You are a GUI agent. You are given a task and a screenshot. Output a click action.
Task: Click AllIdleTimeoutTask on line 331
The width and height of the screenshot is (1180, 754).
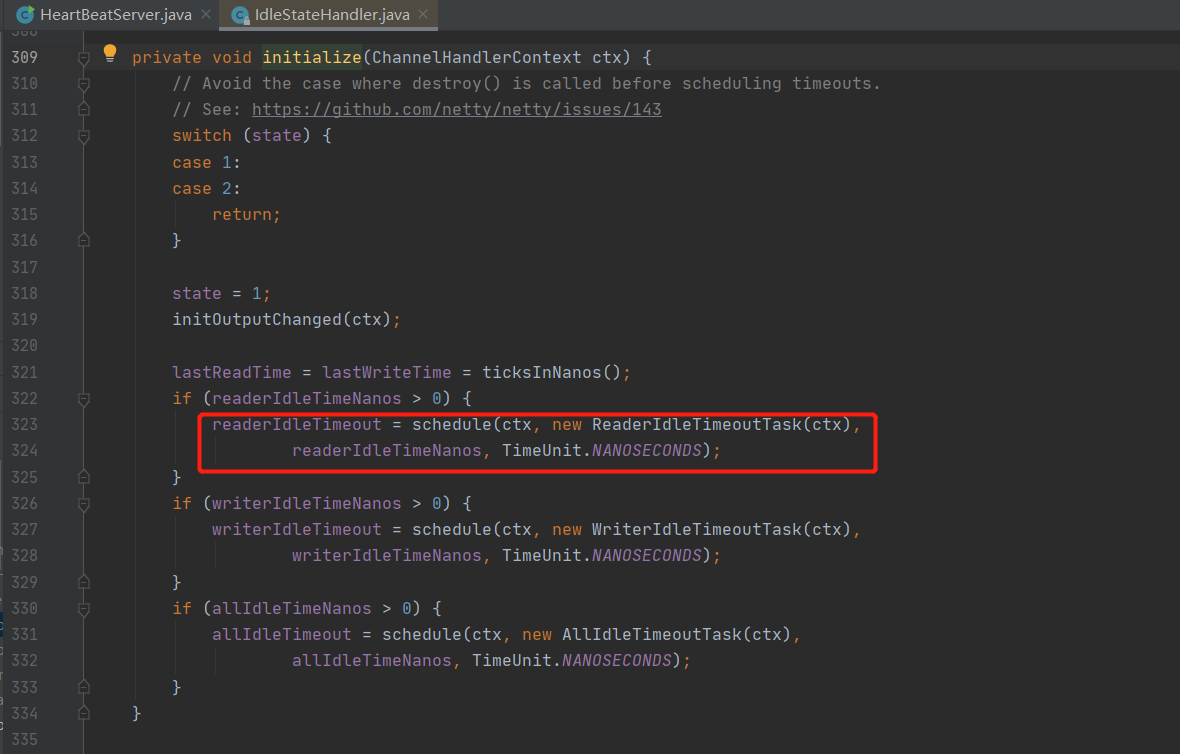click(652, 634)
